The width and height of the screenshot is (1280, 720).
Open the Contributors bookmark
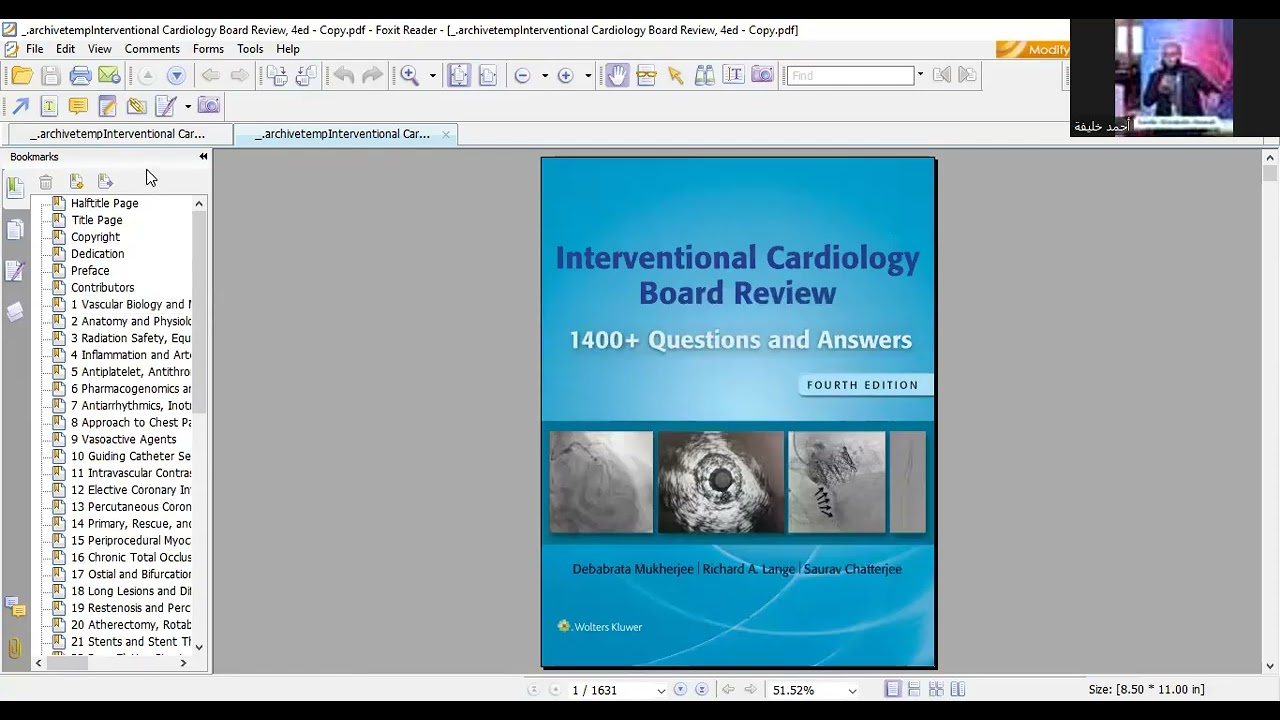[x=102, y=288]
